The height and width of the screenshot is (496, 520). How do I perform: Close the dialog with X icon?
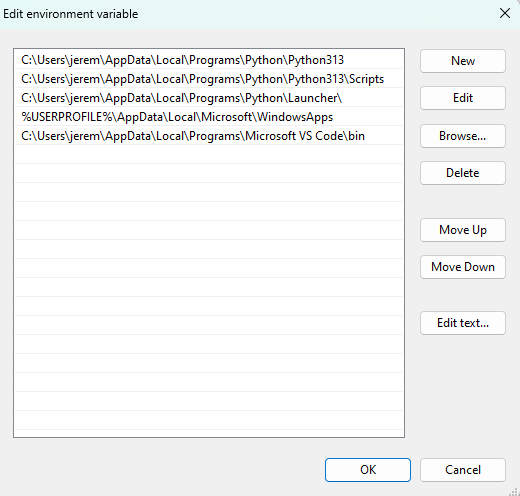tap(505, 14)
